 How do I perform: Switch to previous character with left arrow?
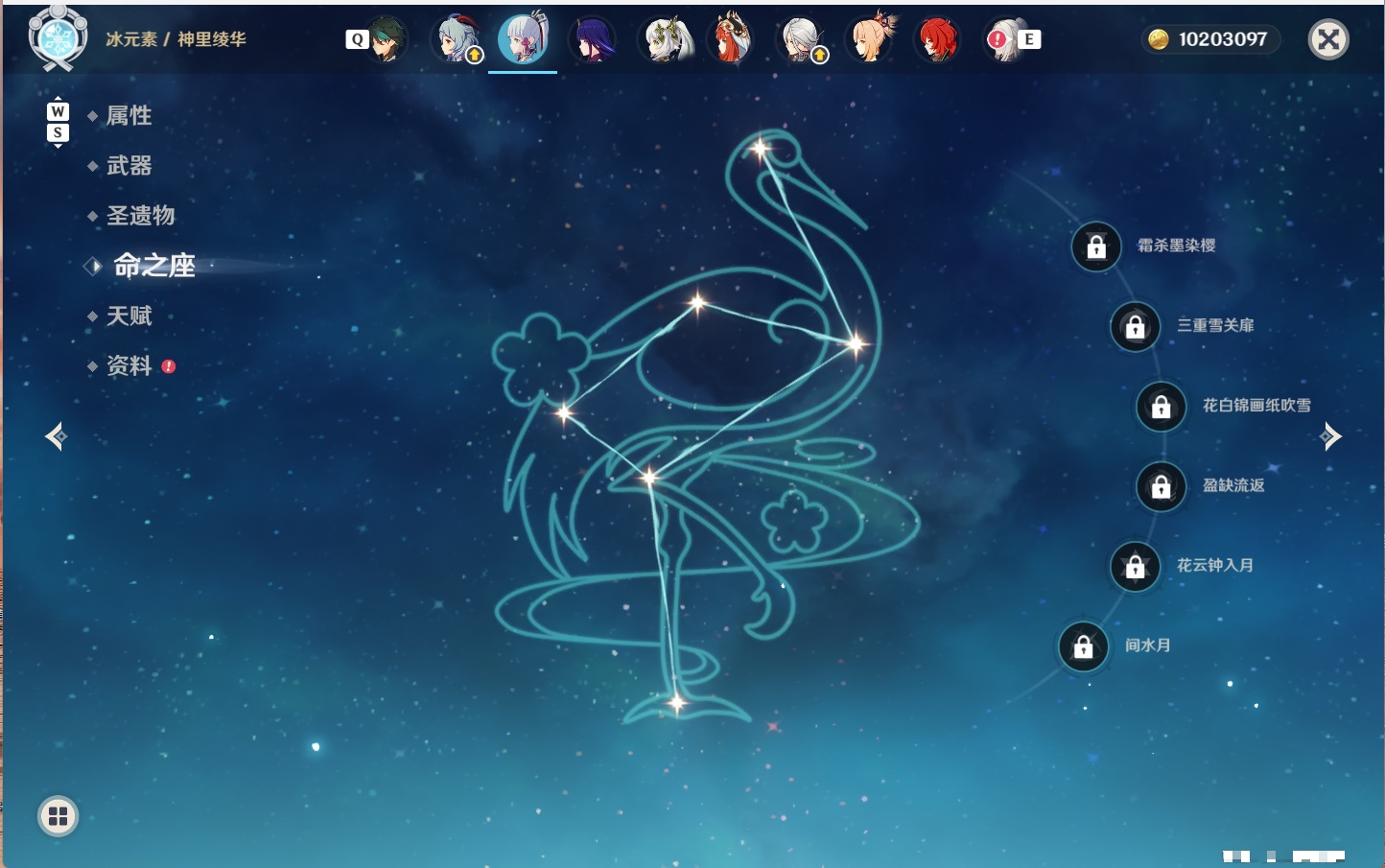coord(57,436)
